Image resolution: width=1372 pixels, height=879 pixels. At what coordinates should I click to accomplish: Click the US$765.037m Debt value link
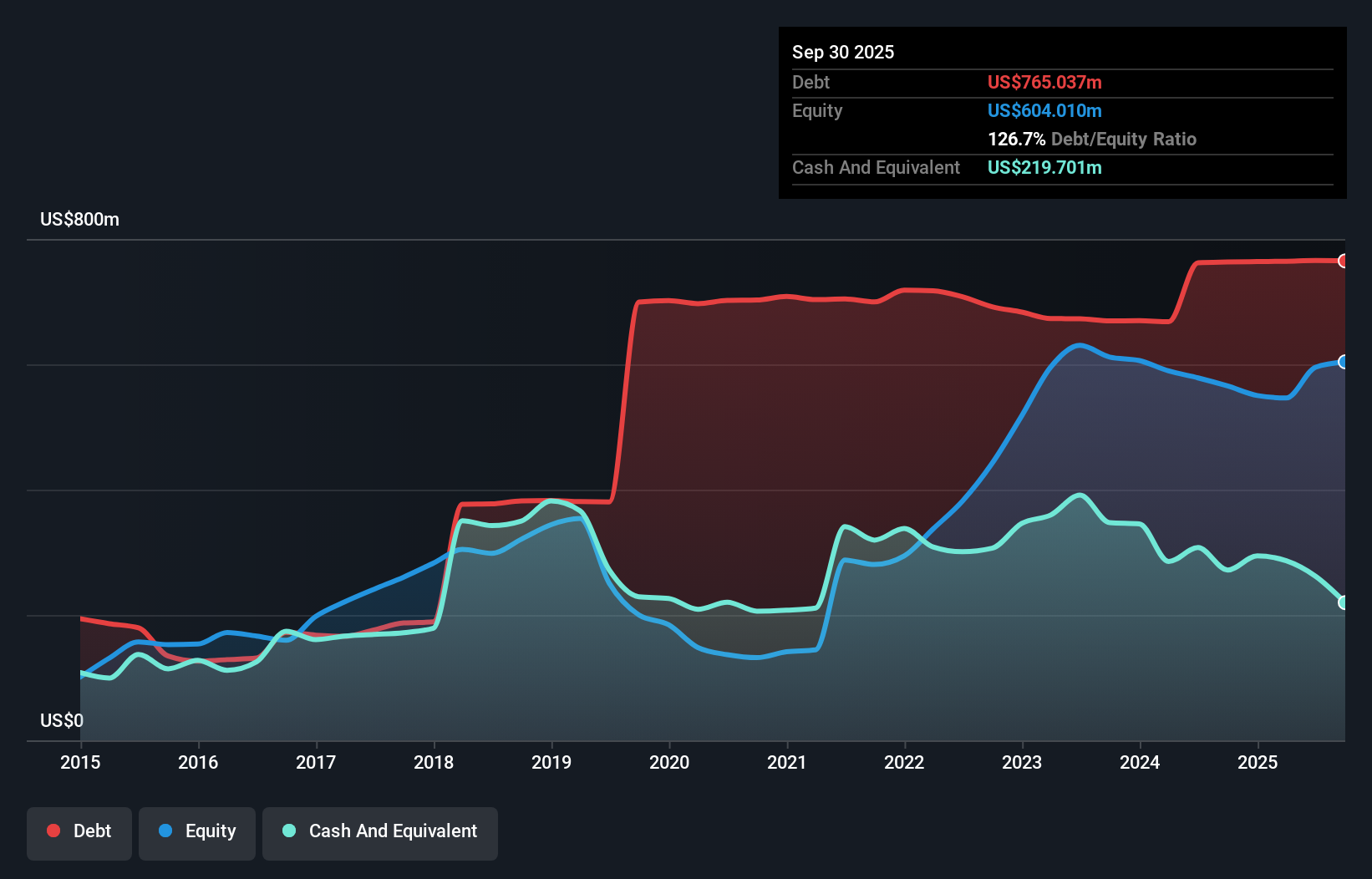pyautogui.click(x=1044, y=82)
